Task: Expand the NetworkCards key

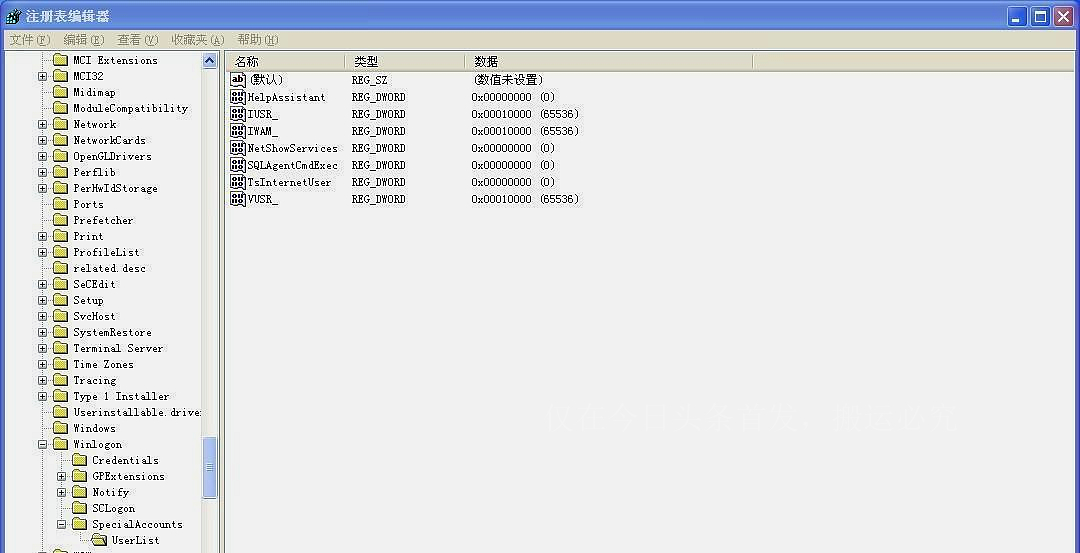Action: 43,140
